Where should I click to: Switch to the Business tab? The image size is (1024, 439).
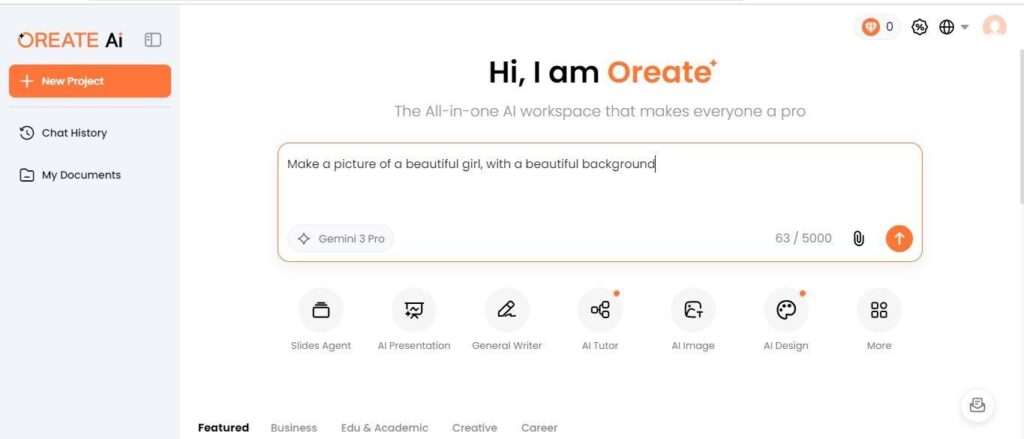point(294,428)
